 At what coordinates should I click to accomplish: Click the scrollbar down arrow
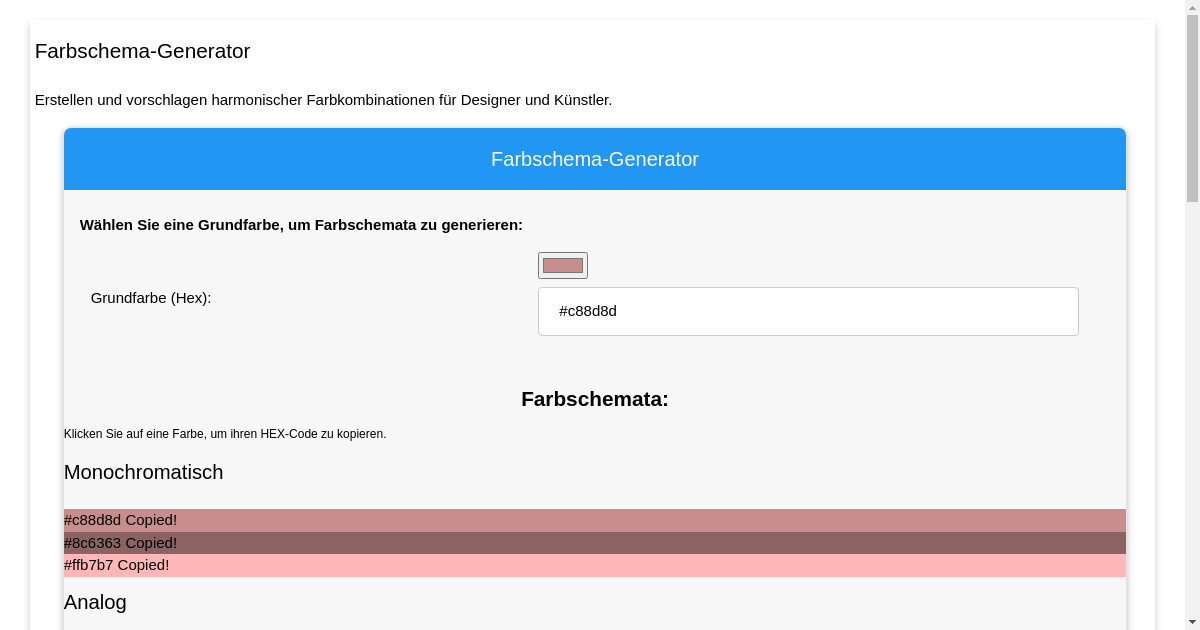(1192, 623)
